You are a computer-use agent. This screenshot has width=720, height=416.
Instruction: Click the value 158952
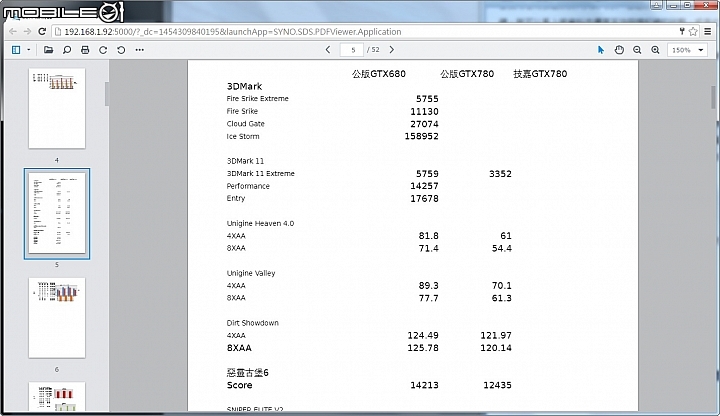422,136
